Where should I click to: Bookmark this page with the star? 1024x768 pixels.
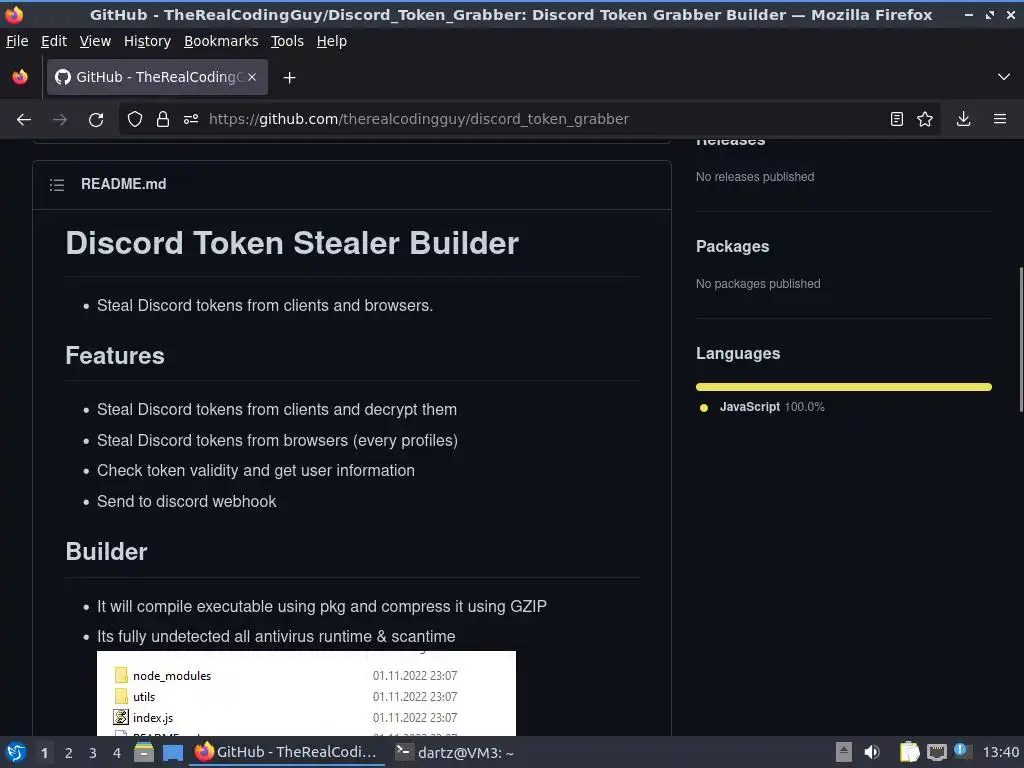(925, 119)
